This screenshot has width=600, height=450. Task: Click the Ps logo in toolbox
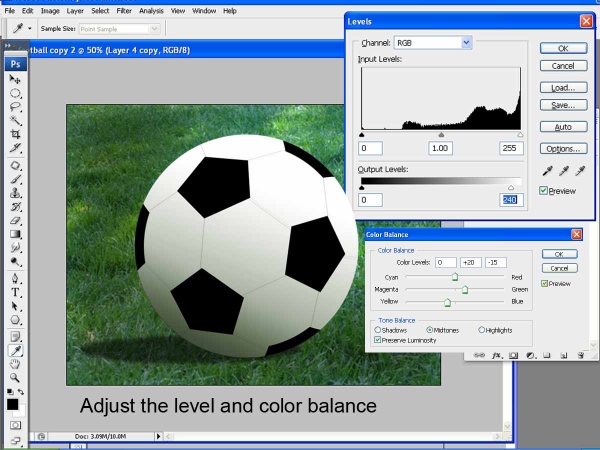click(16, 64)
